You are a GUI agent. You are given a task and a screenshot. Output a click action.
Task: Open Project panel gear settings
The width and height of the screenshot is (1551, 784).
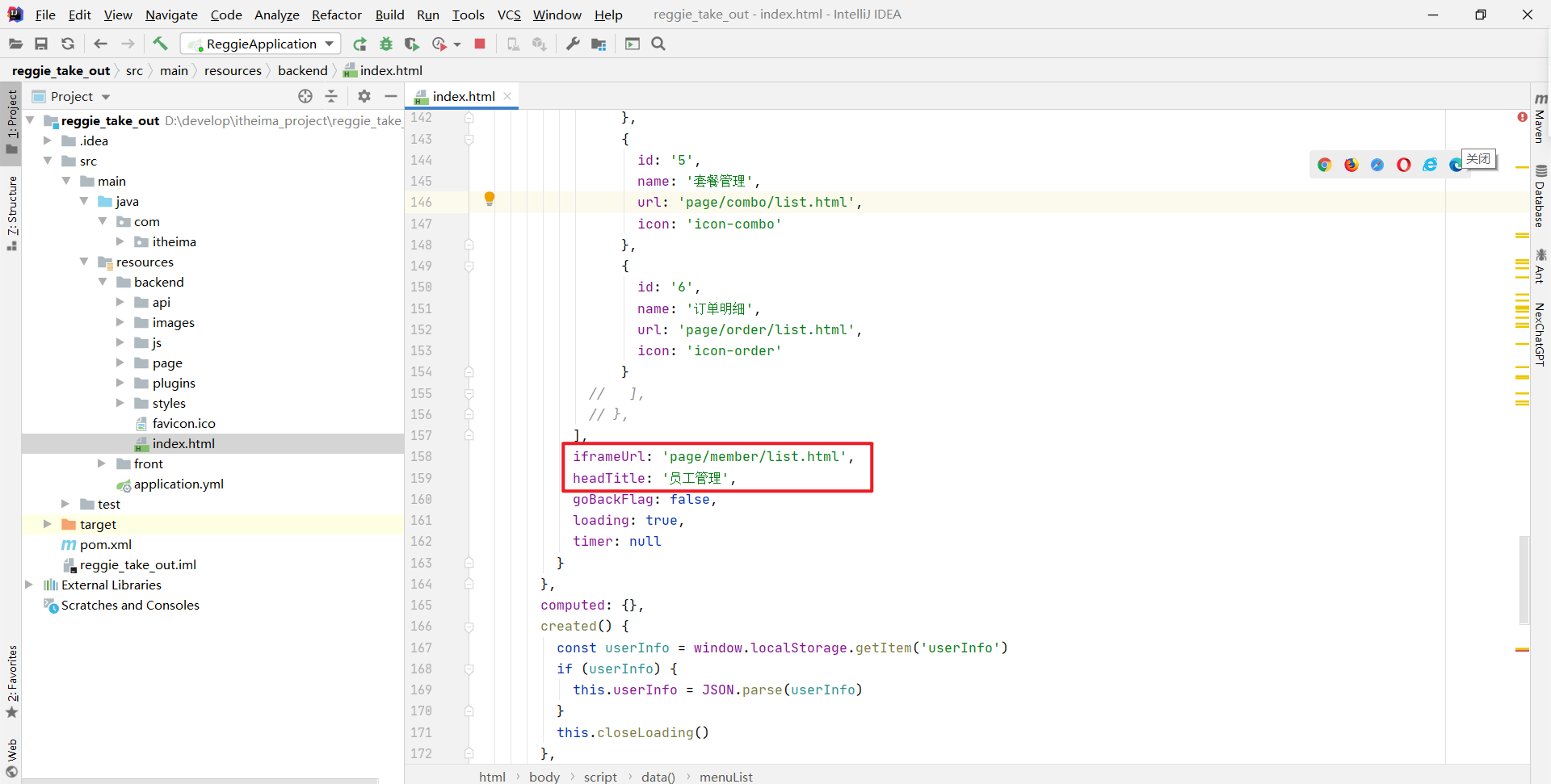pyautogui.click(x=364, y=96)
